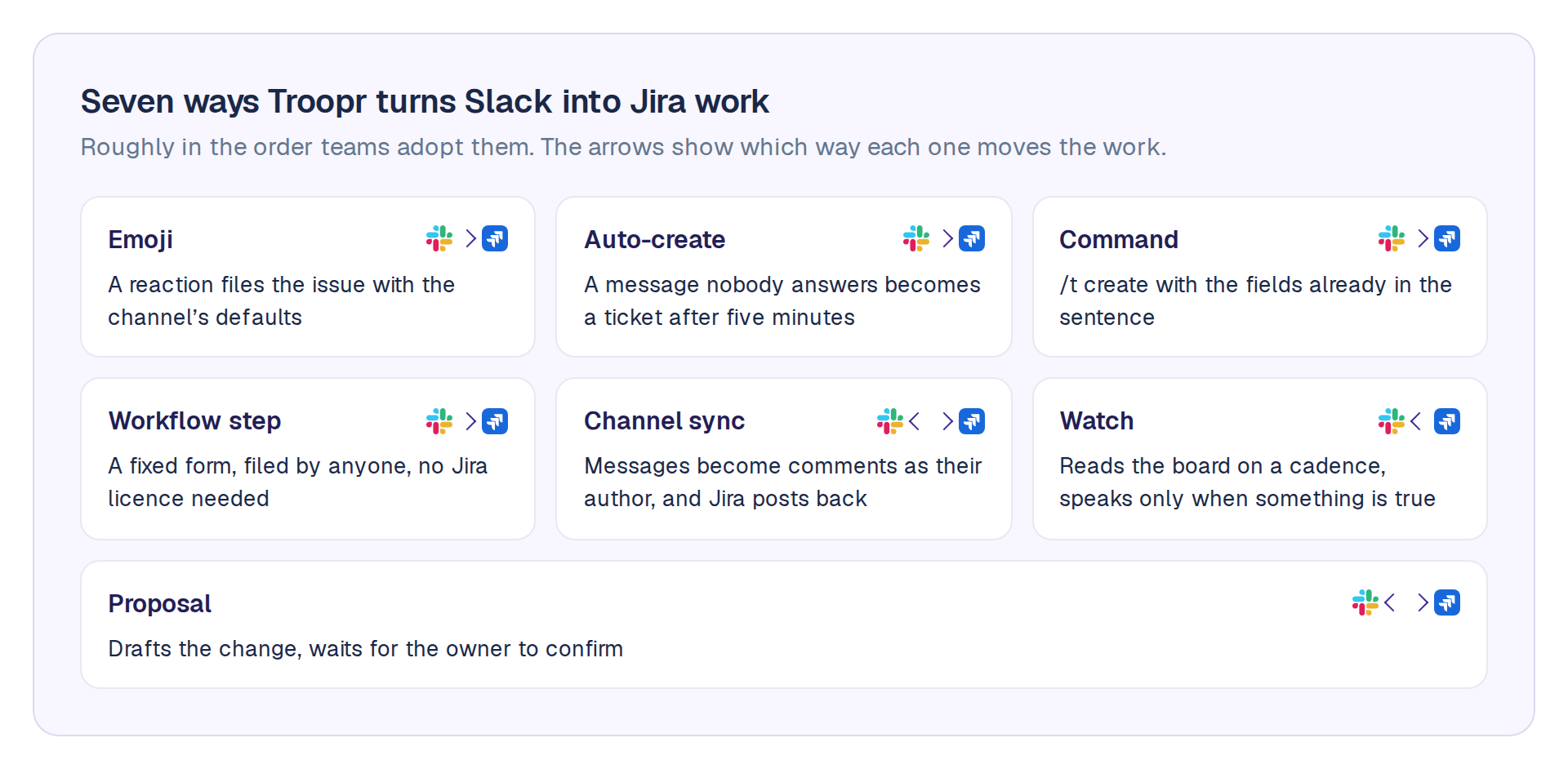Click the Slack icon on Emoji card
The width and height of the screenshot is (1568, 769).
439,238
